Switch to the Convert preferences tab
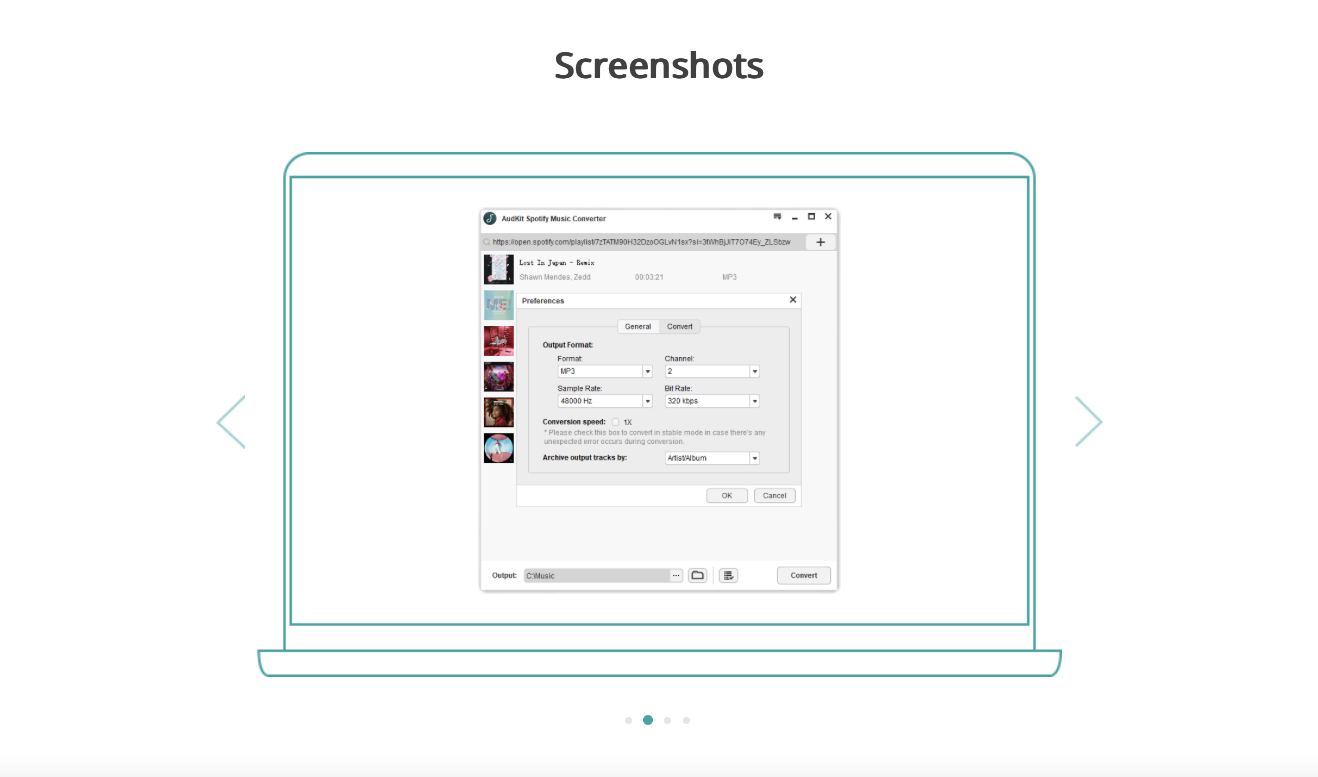Image resolution: width=1318 pixels, height=777 pixels. (x=680, y=327)
